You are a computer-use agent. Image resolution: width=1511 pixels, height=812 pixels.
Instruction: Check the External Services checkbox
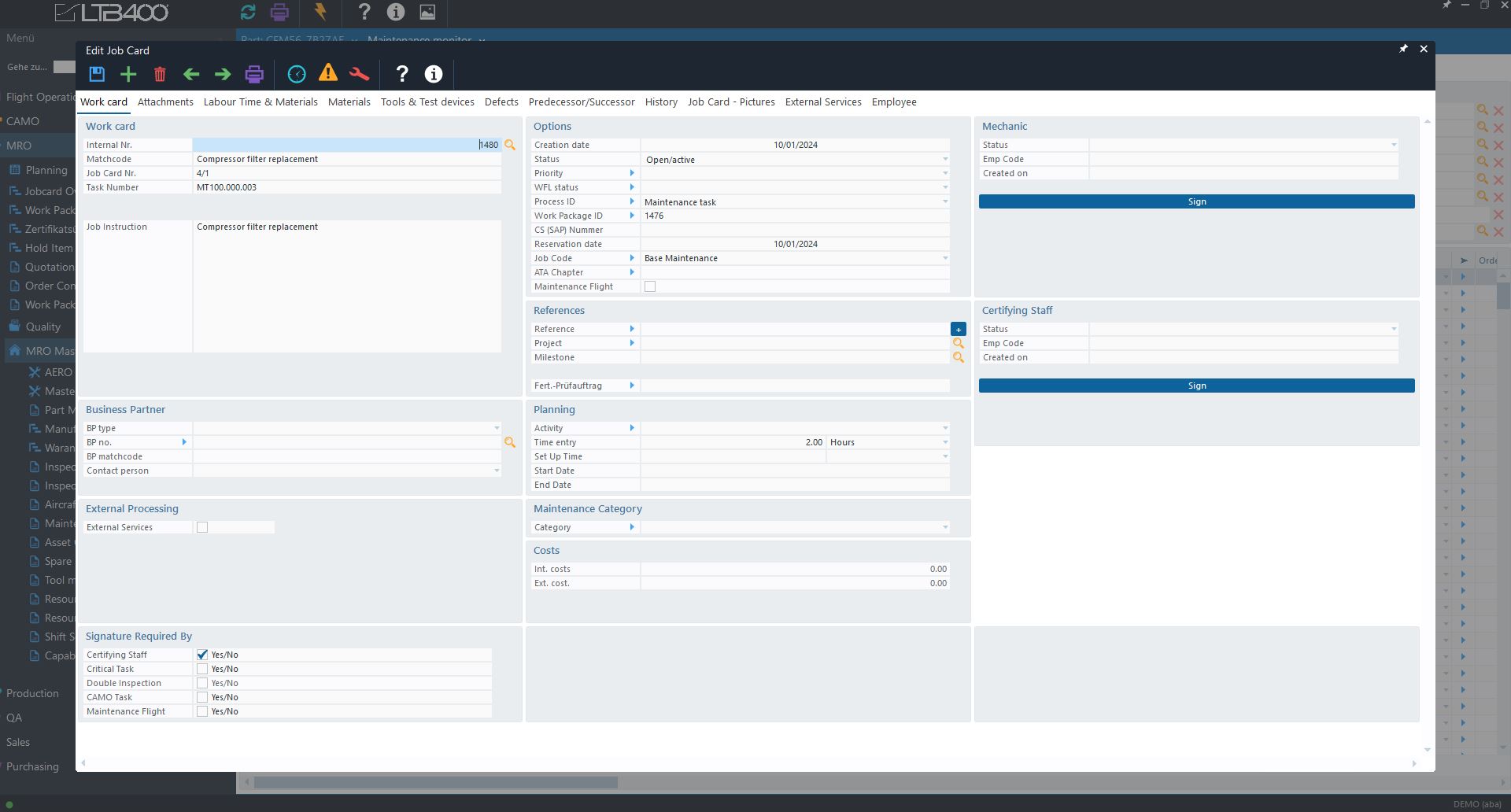point(202,527)
